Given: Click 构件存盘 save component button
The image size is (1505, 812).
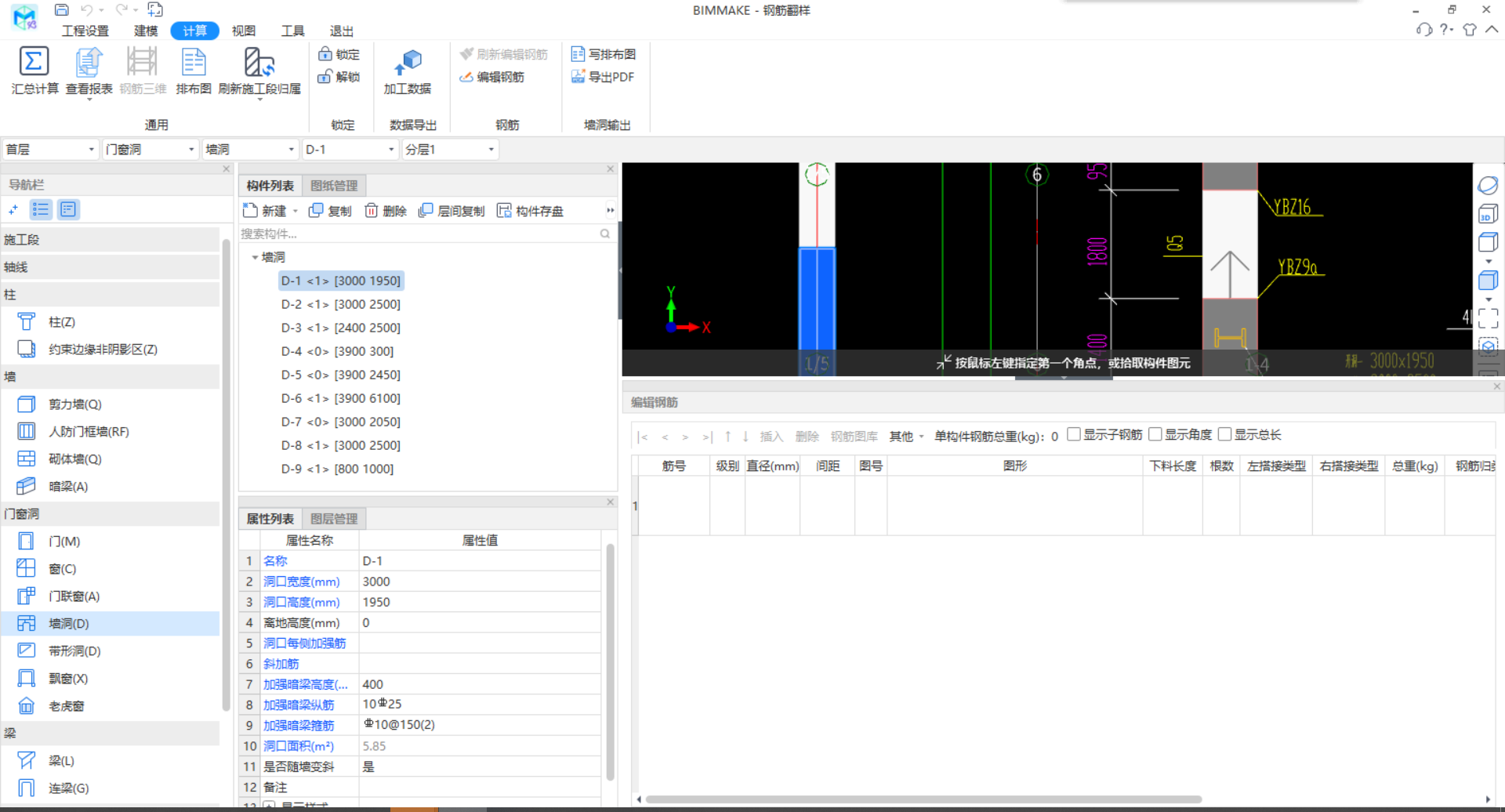Looking at the screenshot, I should click(x=530, y=211).
